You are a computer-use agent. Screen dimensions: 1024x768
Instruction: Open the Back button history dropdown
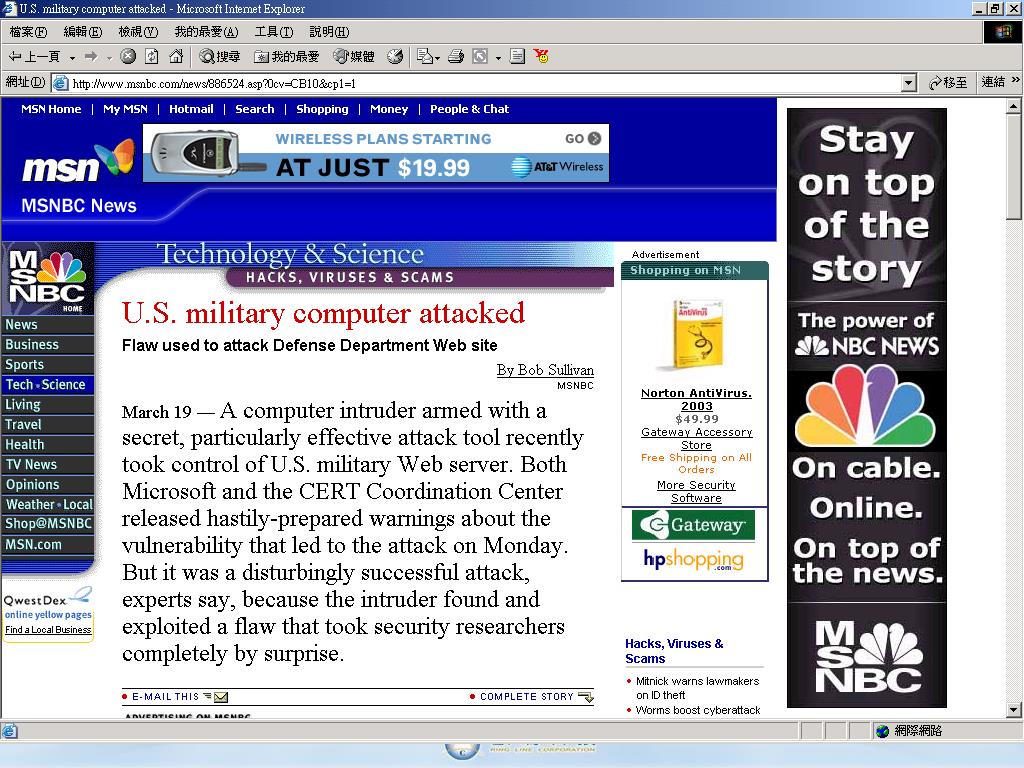72,57
